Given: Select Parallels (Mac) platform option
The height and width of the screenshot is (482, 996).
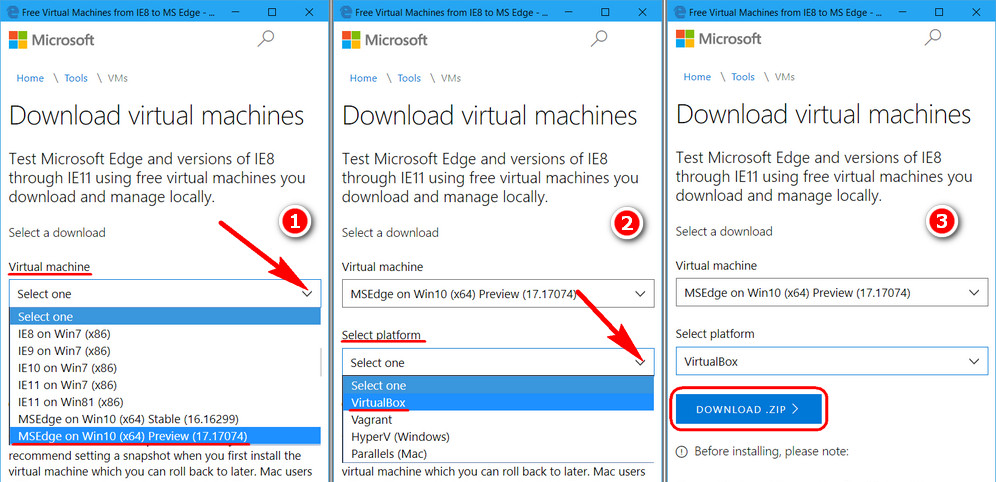Looking at the screenshot, I should [498, 454].
